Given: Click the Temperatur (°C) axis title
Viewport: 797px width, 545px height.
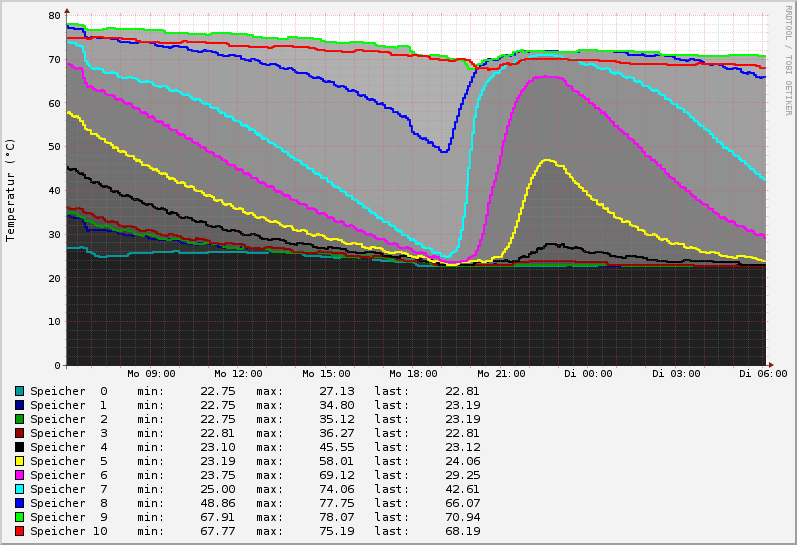Looking at the screenshot, I should (11, 190).
